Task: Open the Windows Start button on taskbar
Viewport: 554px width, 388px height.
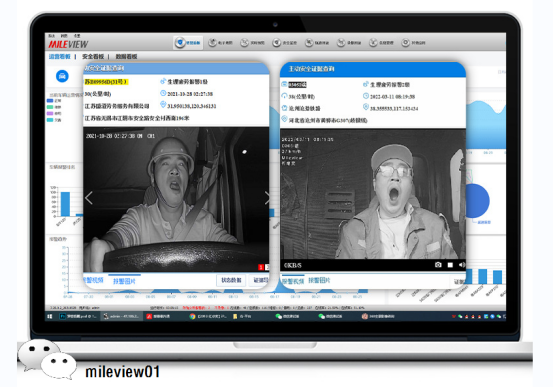Action: click(50, 316)
